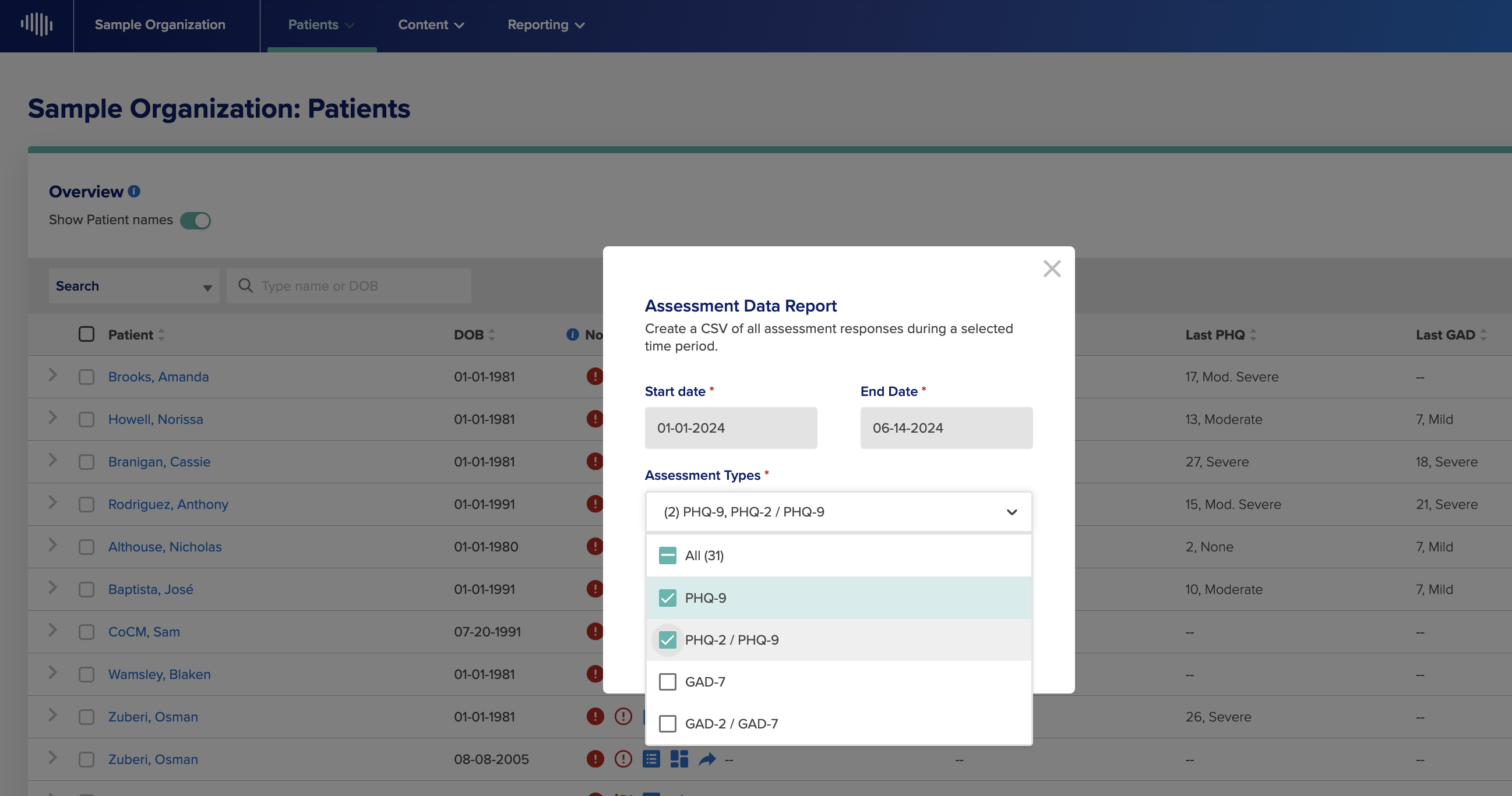
Task: Click red alert icon for Brooks, Amanda
Action: click(x=594, y=376)
